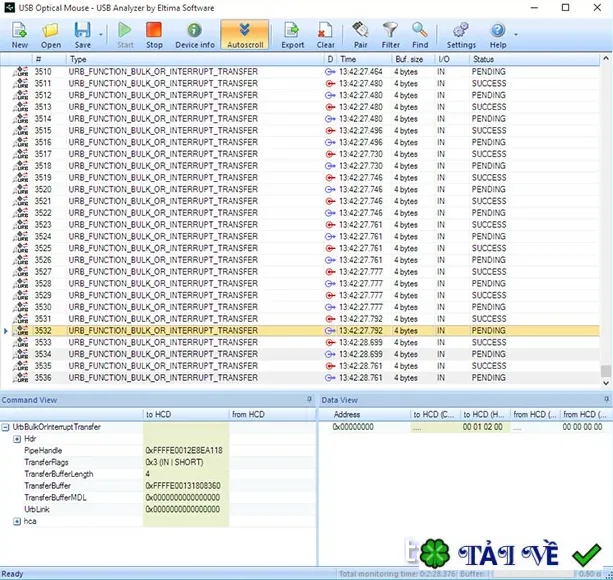Show Device info

click(x=195, y=35)
